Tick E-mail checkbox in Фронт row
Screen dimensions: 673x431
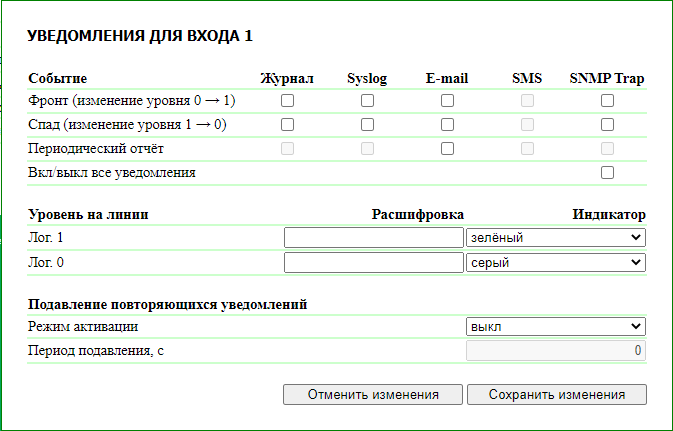[x=447, y=101]
